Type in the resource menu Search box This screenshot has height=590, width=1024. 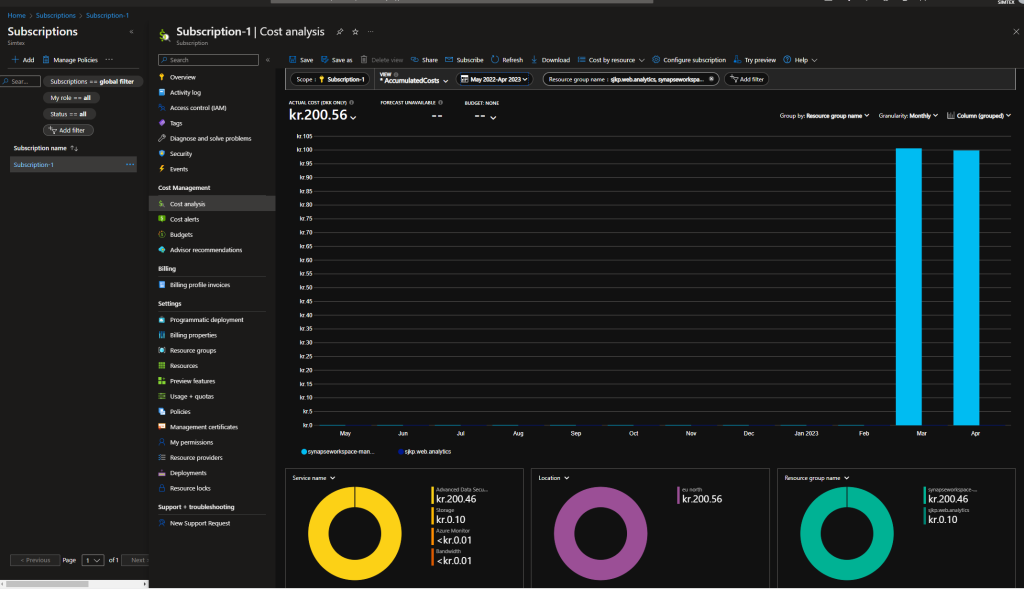(210, 60)
